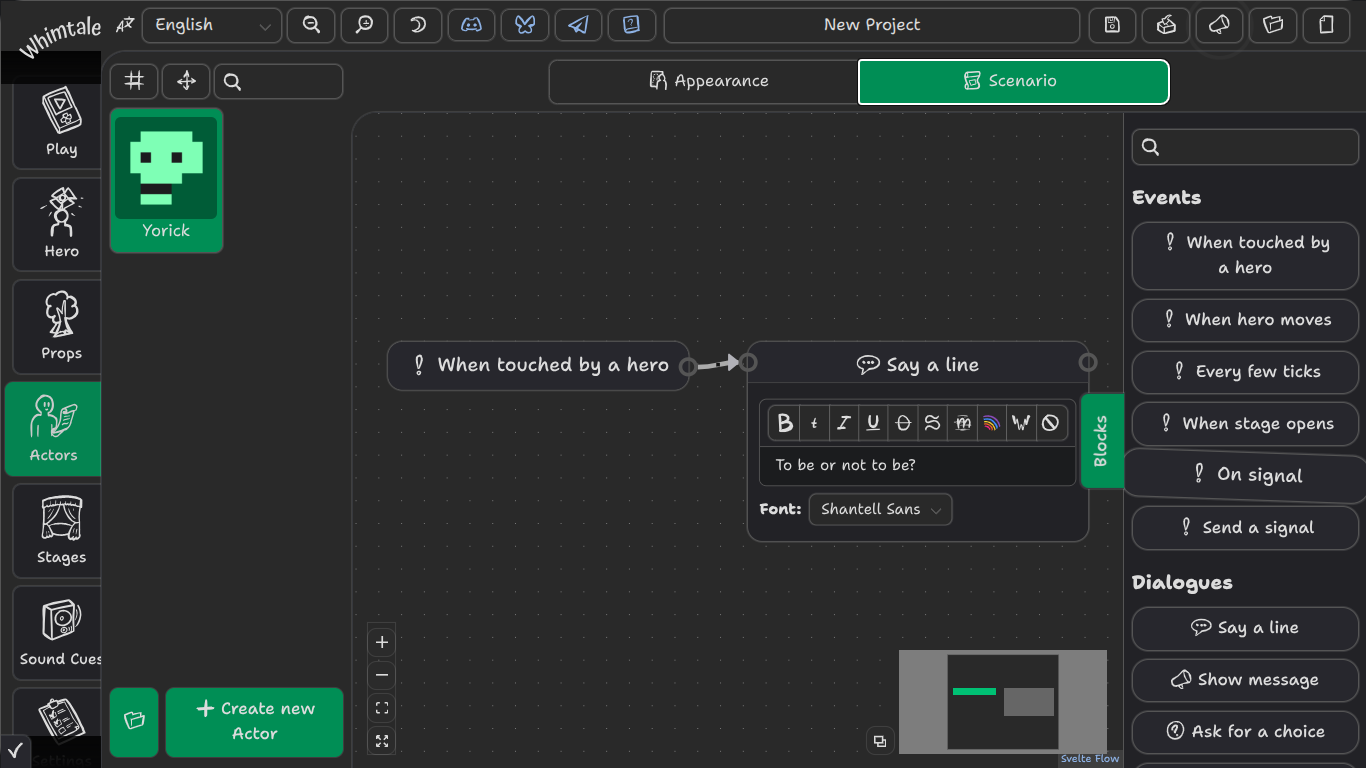
Task: Add 'Send a signal' event block
Action: pyautogui.click(x=1246, y=528)
